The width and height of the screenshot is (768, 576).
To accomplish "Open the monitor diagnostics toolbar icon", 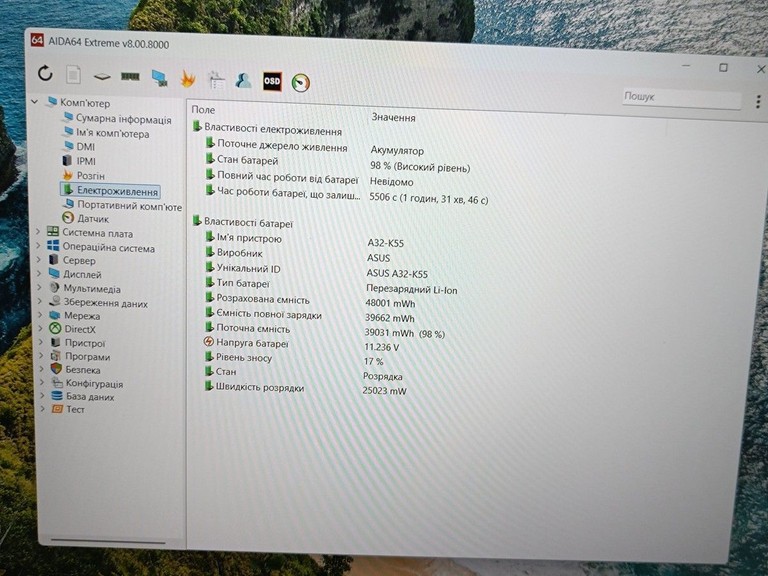I will [160, 78].
